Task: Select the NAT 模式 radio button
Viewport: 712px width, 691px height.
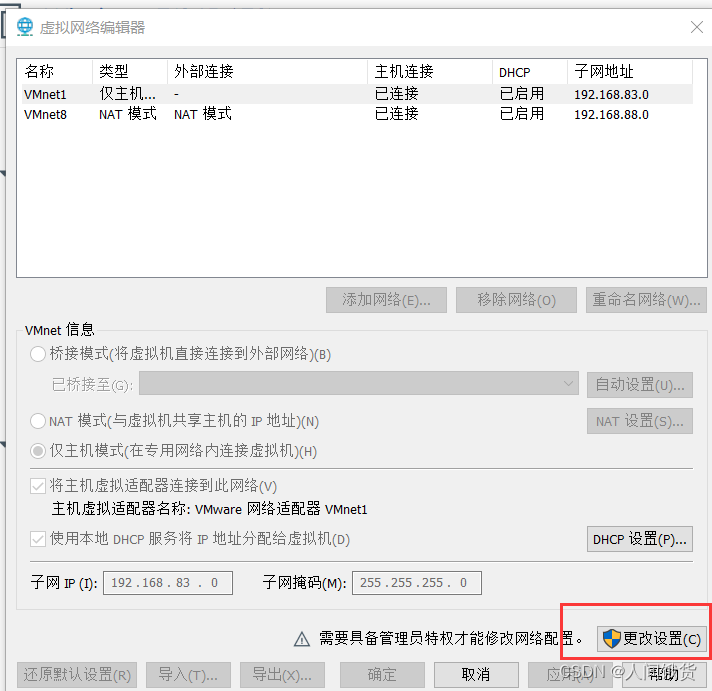Action: tap(38, 421)
